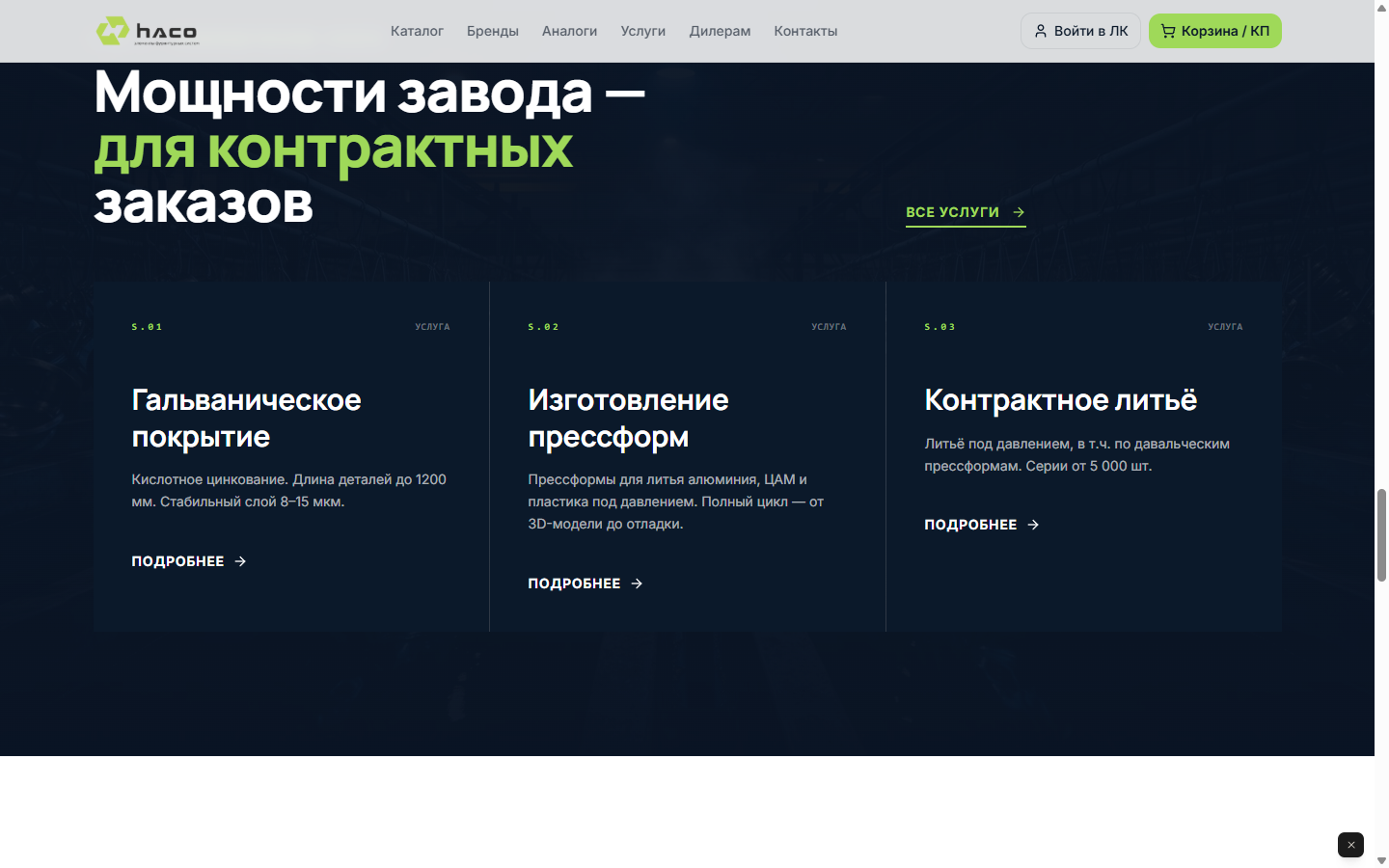Select Услуги in navigation
The image size is (1389, 868).
click(643, 31)
